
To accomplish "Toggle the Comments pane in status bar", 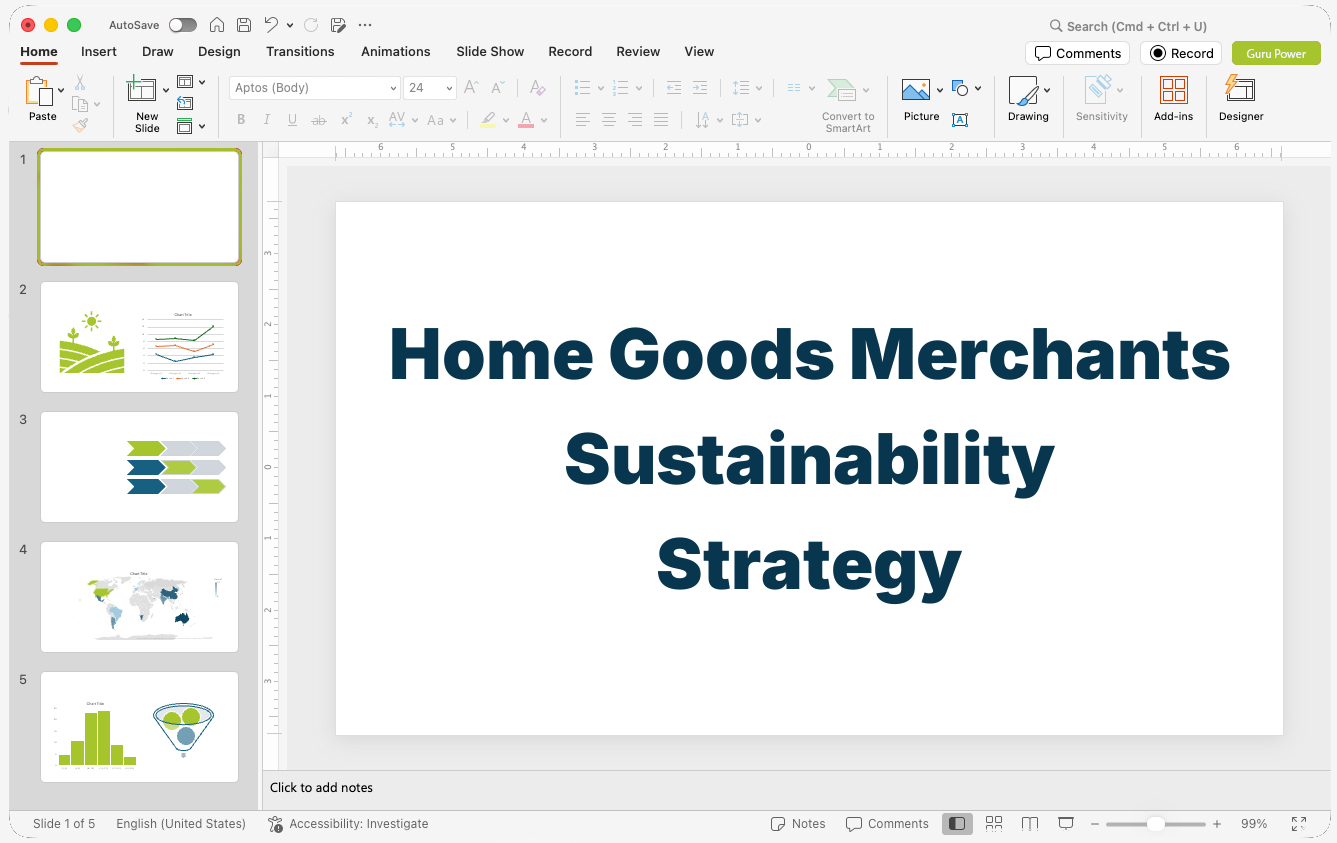I will tap(887, 824).
